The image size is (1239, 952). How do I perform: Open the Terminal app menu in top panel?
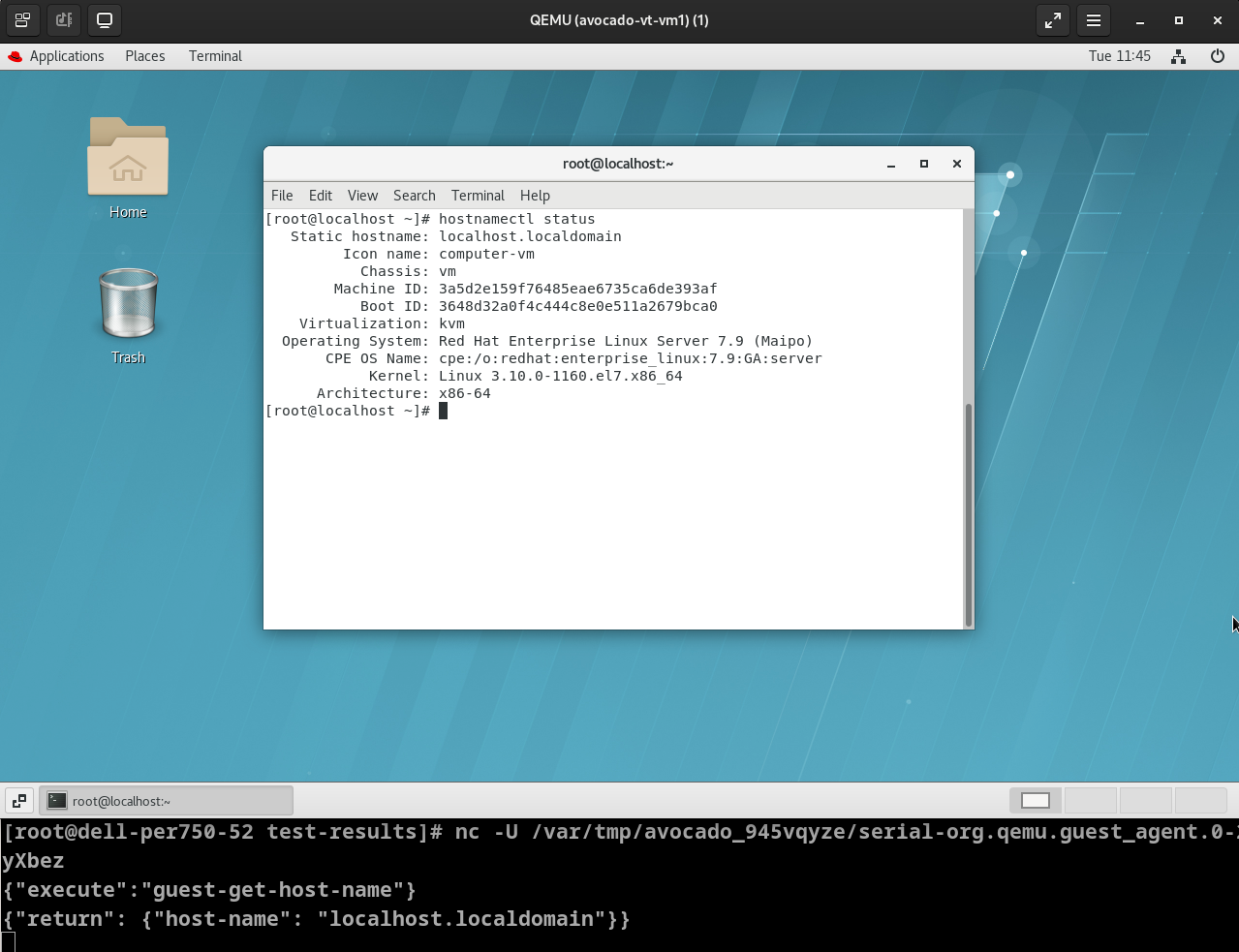click(x=215, y=56)
